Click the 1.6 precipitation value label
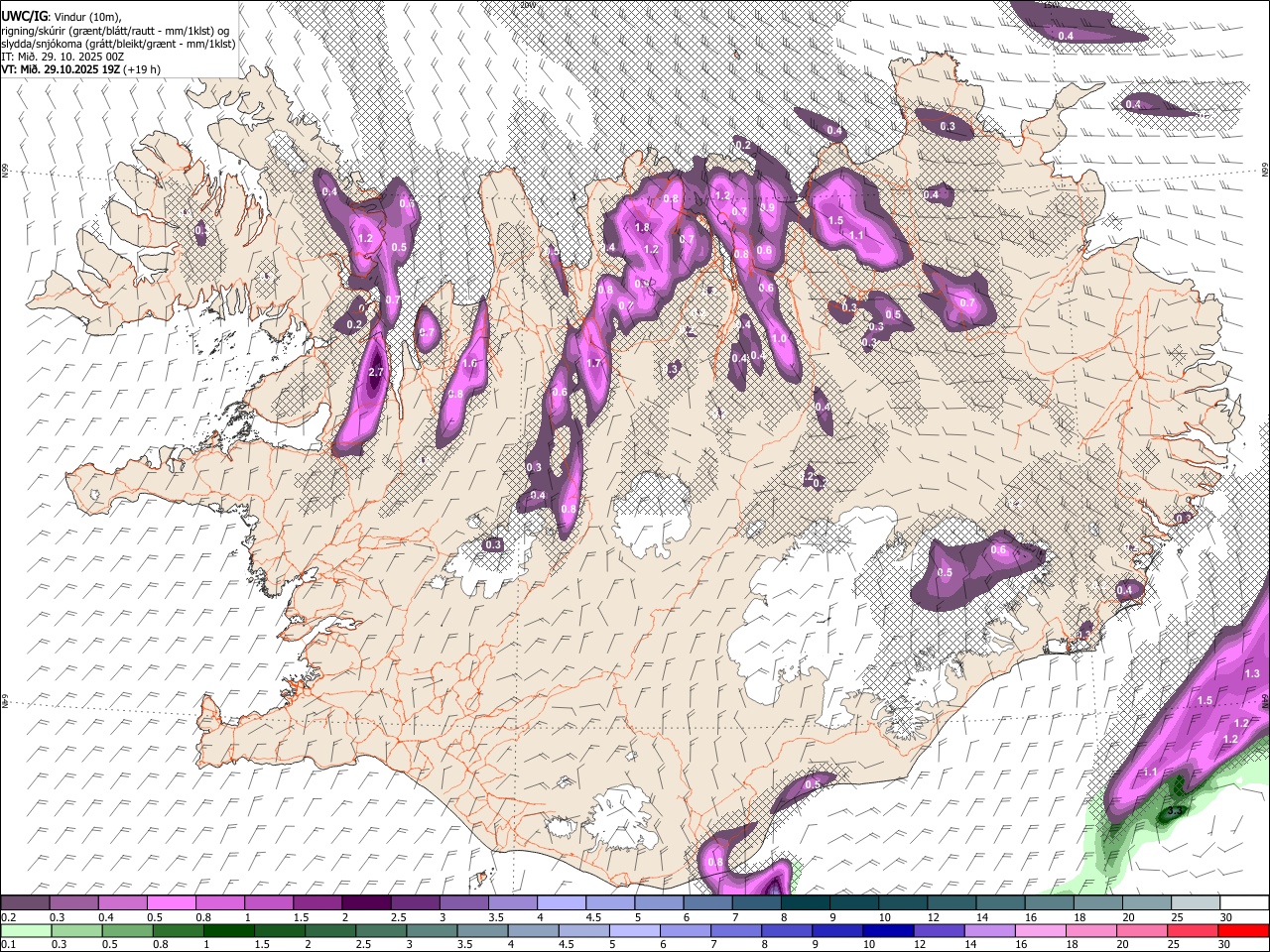Image resolution: width=1270 pixels, height=952 pixels. click(x=469, y=364)
